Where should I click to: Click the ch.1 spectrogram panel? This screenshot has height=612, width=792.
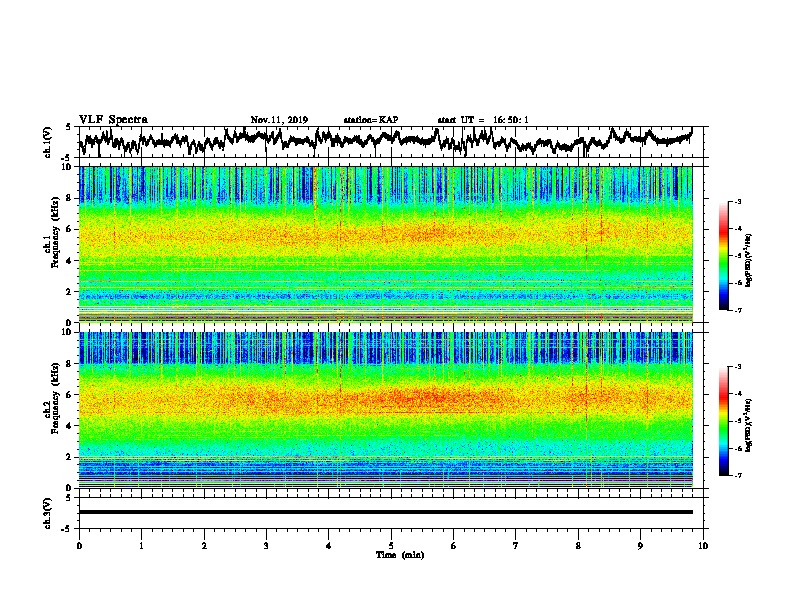[385, 244]
